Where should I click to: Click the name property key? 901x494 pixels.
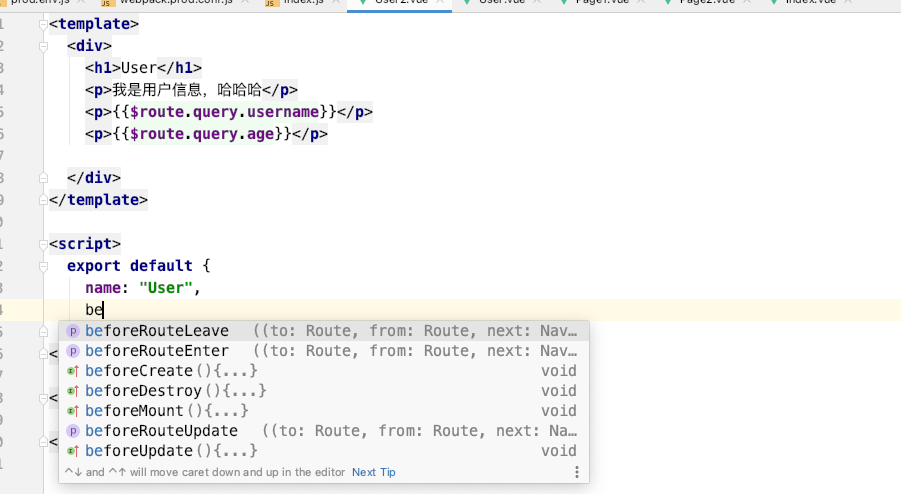(x=103, y=288)
